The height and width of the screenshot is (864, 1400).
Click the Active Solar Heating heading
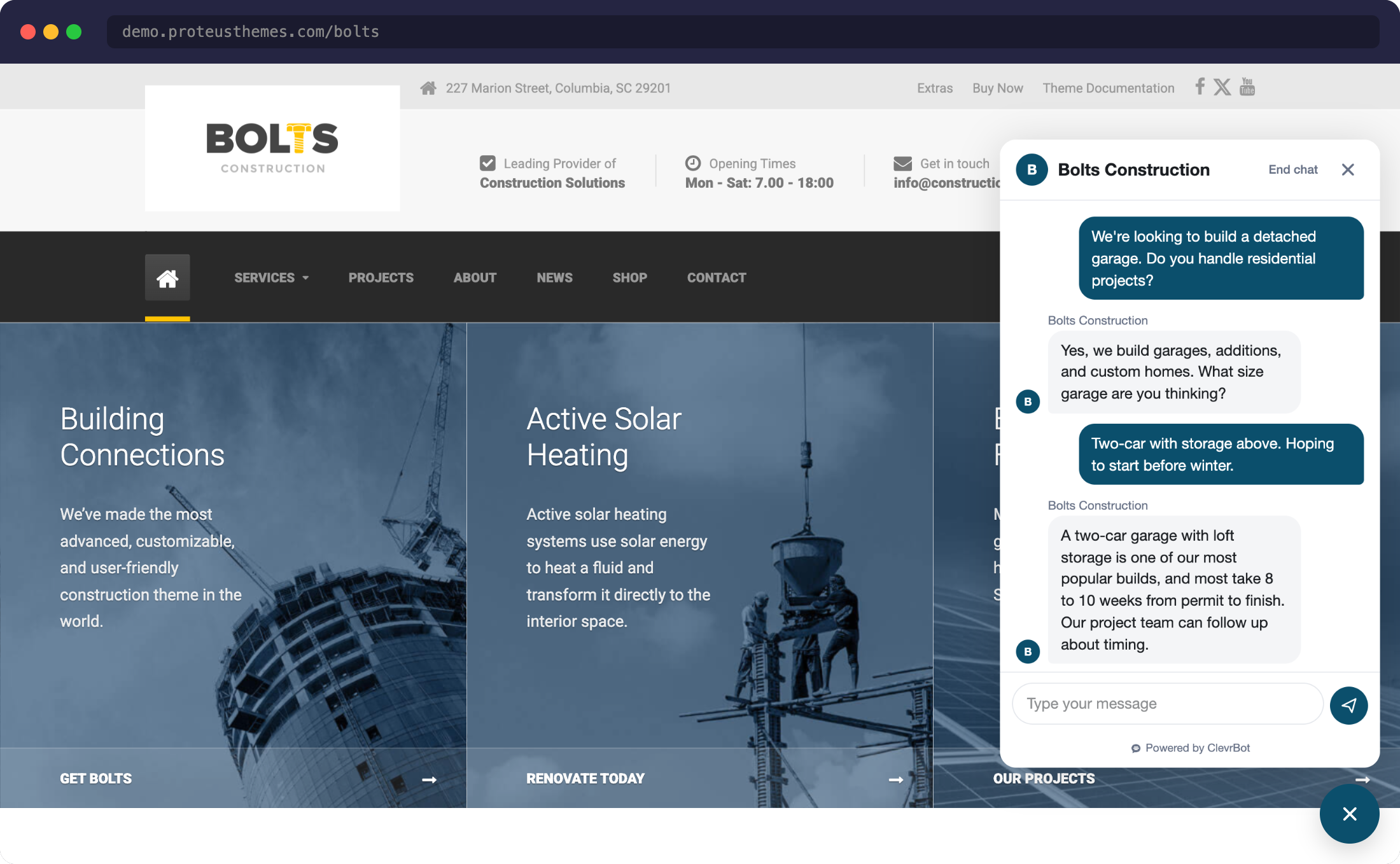click(603, 437)
